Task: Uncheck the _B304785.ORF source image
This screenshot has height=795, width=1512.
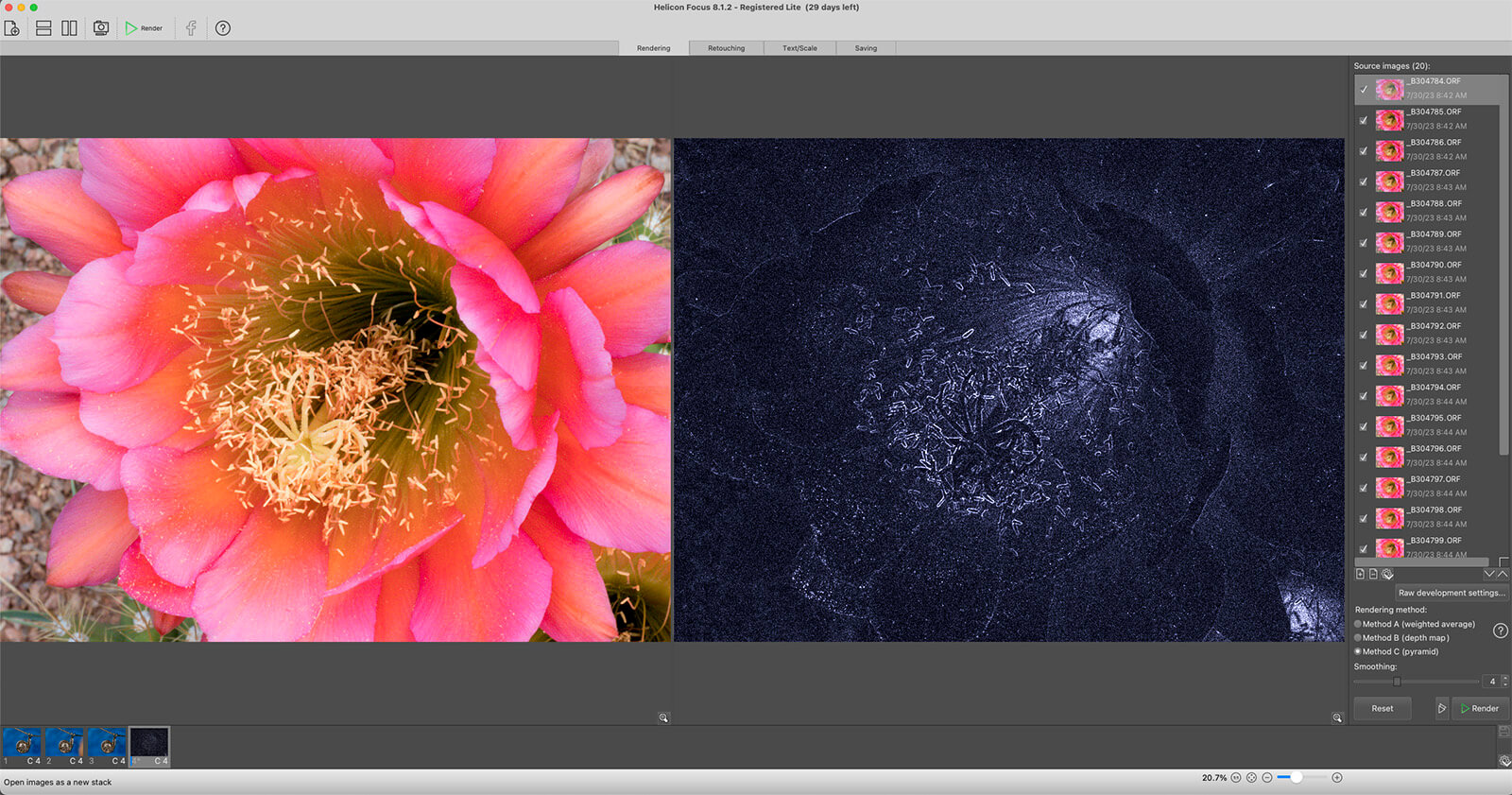Action: [x=1363, y=120]
